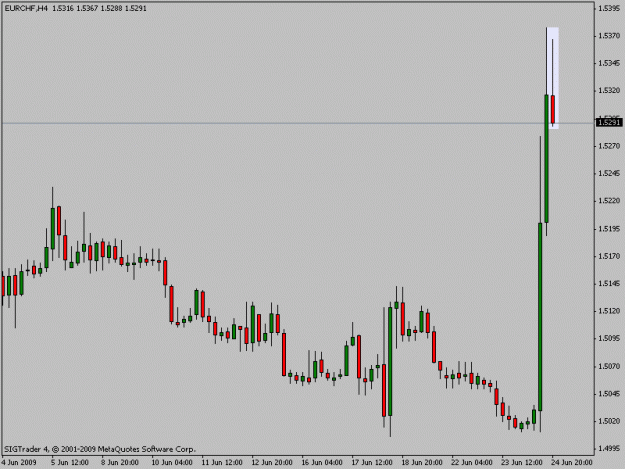625x469 pixels.
Task: Click the 1.5120 price axis label
Action: [x=609, y=311]
